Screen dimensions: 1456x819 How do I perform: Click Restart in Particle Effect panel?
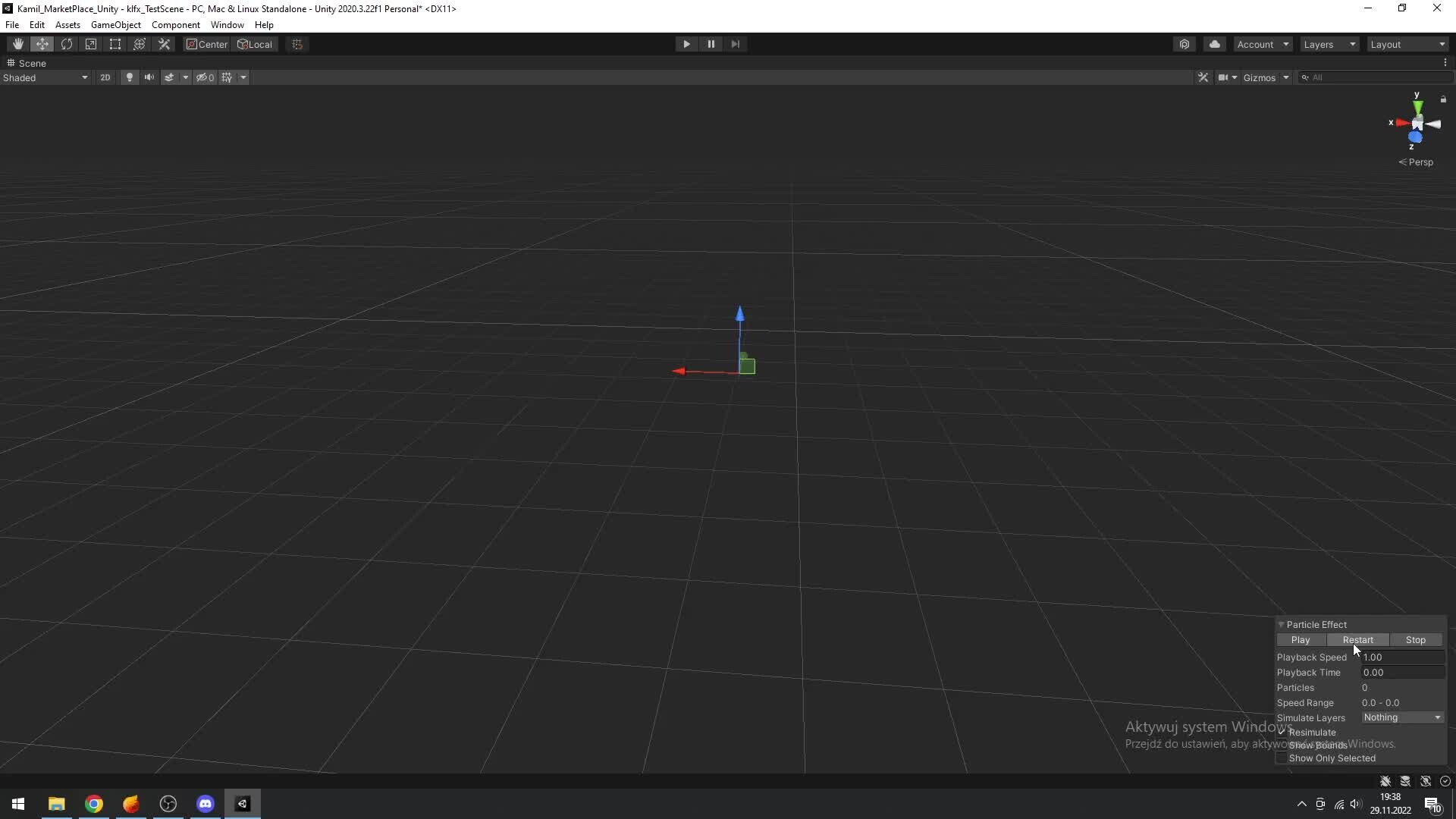pyautogui.click(x=1357, y=640)
